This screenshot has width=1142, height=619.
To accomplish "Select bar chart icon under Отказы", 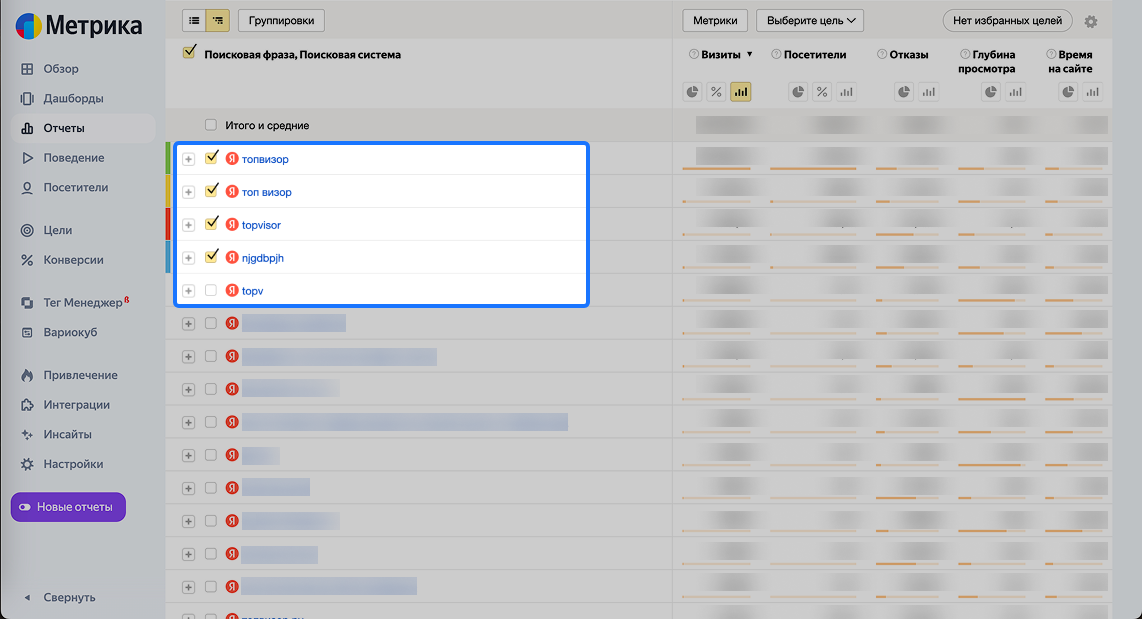I will 929,92.
